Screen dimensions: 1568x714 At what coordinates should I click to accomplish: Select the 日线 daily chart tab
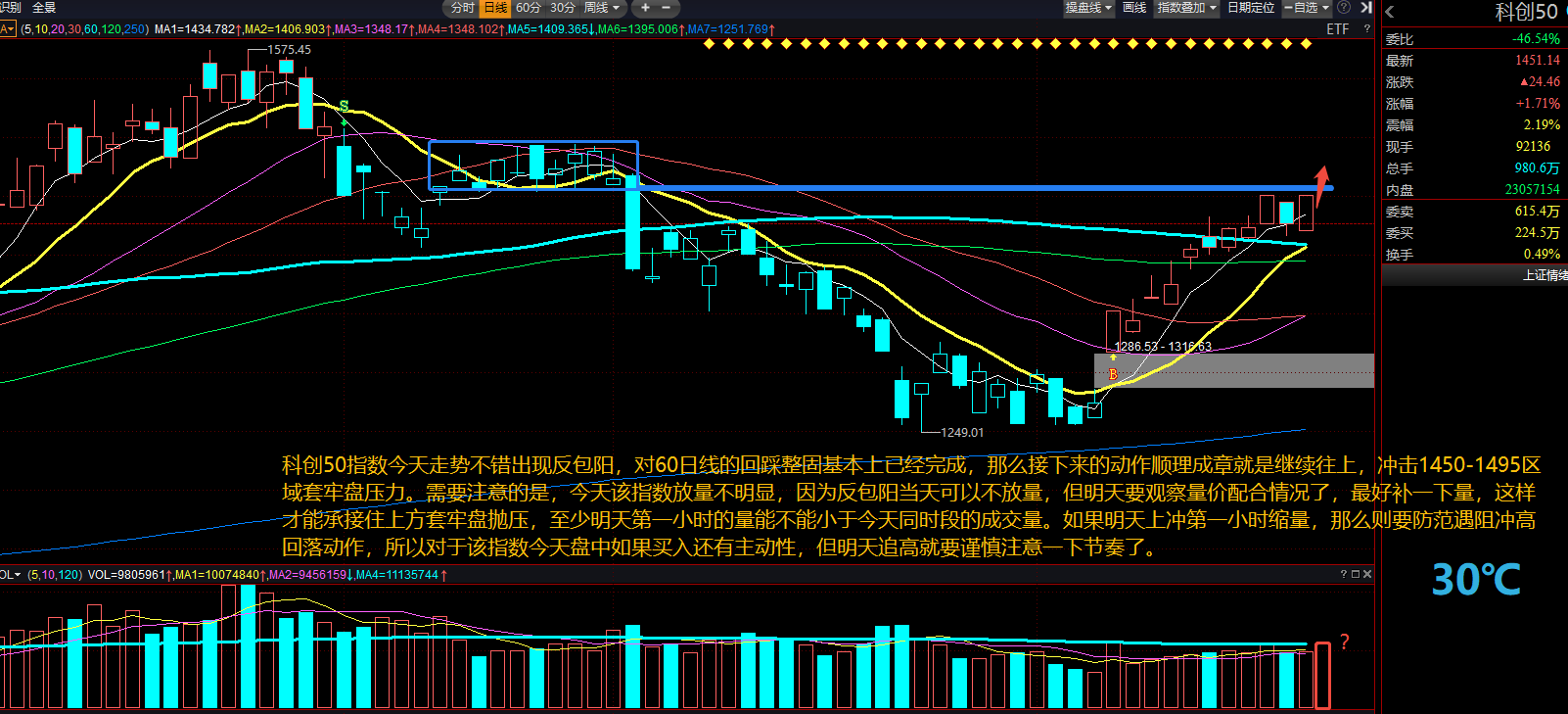(496, 8)
